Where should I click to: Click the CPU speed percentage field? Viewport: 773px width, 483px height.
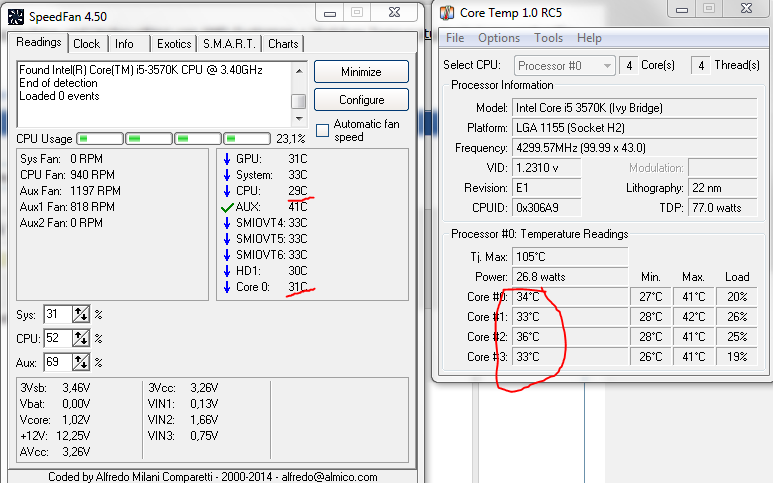pyautogui.click(x=58, y=338)
